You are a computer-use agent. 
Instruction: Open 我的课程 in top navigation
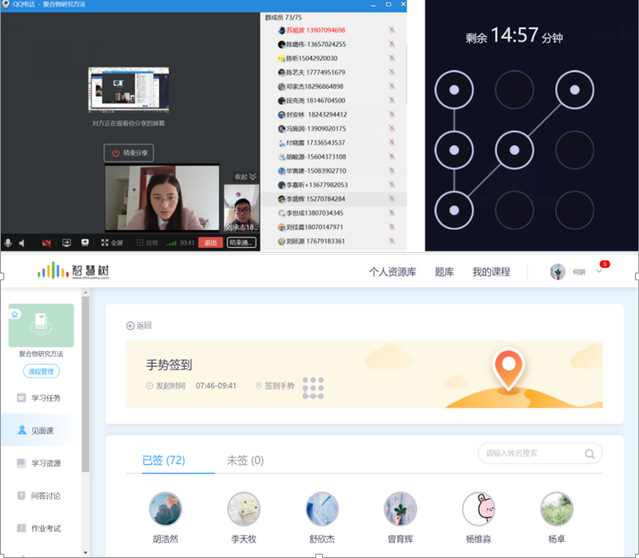point(491,271)
